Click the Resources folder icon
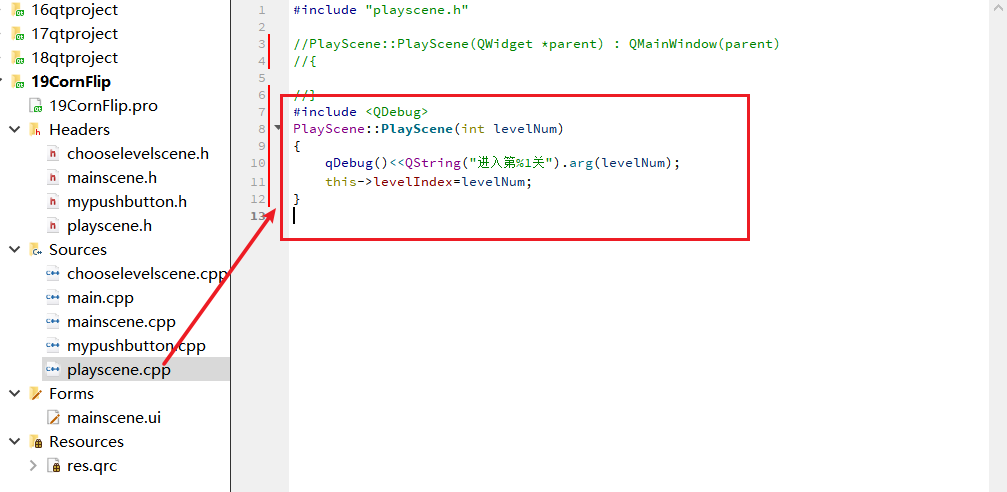Image resolution: width=1007 pixels, height=492 pixels. click(35, 442)
